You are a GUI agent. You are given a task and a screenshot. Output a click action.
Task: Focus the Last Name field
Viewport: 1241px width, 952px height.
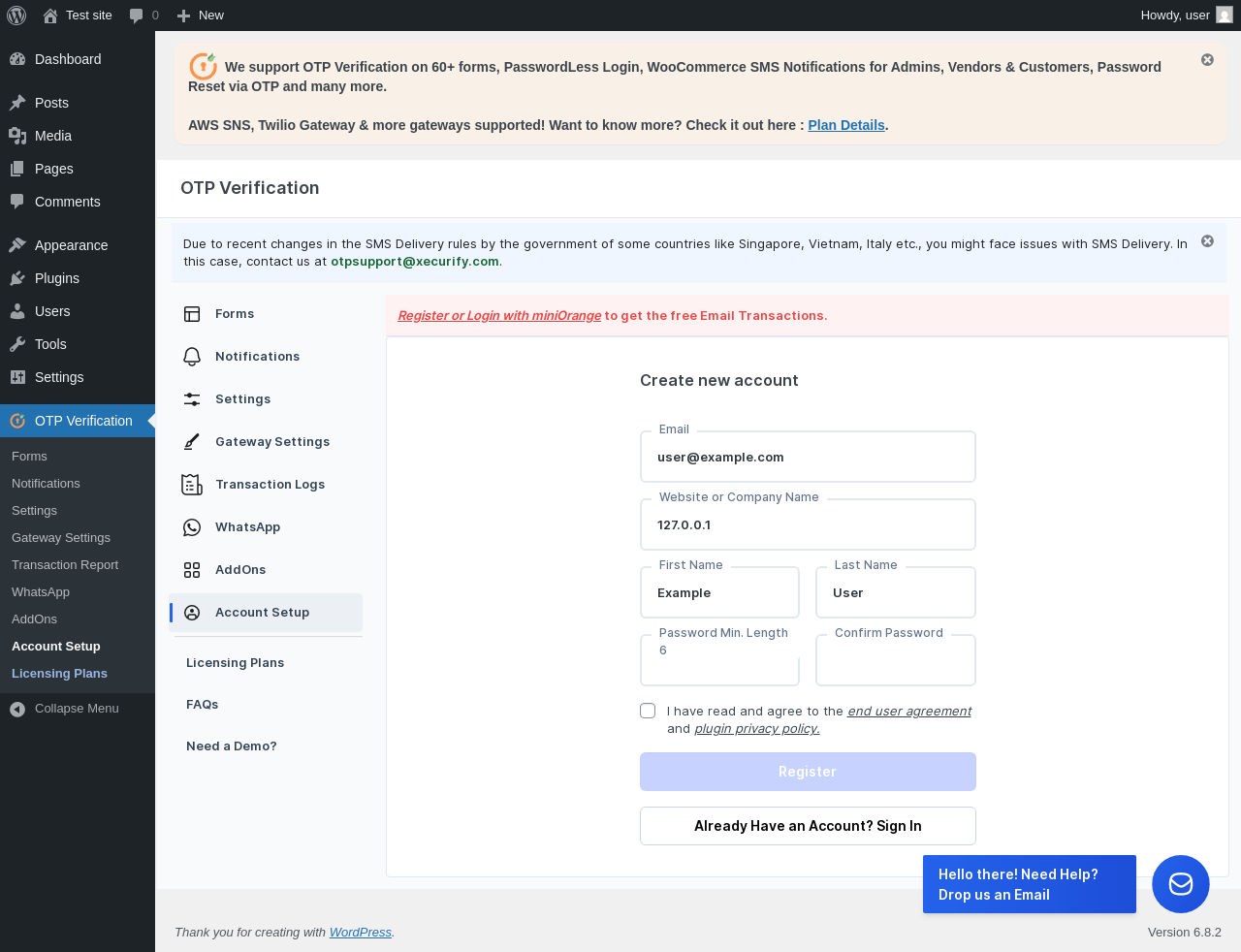(895, 592)
